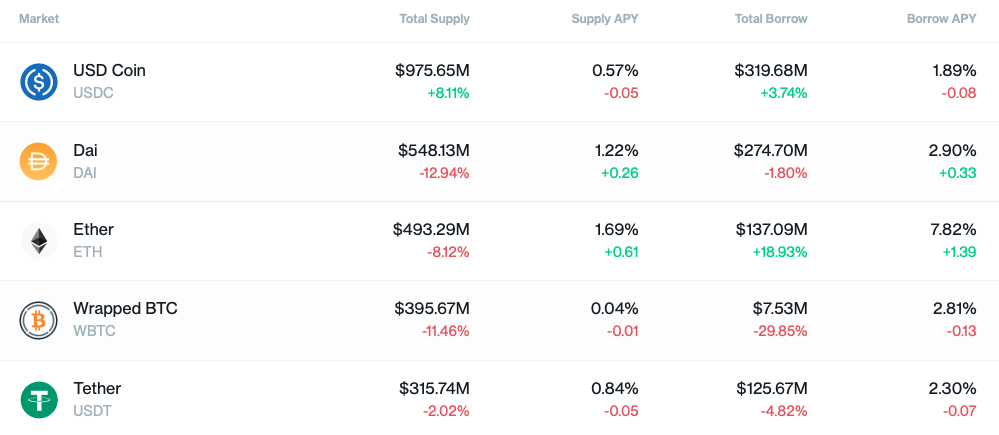The image size is (999, 435).
Task: Click the Dai orange logo icon
Action: click(39, 162)
